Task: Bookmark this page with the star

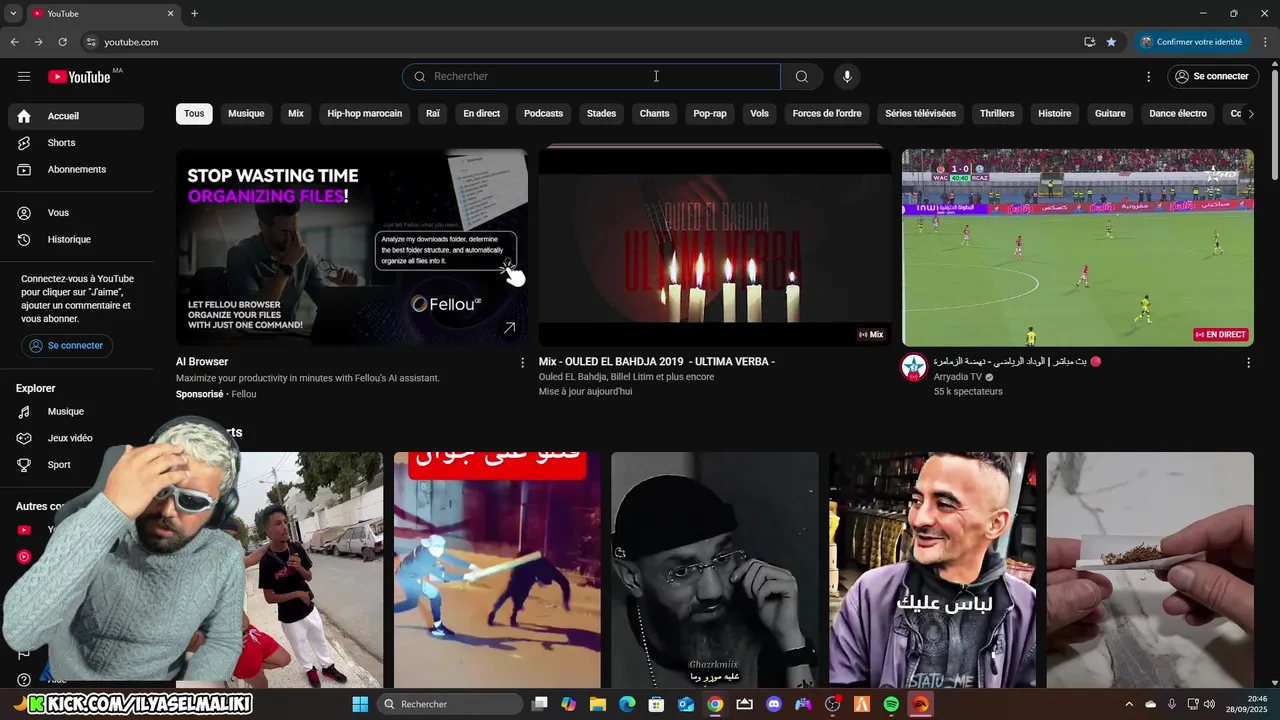Action: [x=1111, y=42]
